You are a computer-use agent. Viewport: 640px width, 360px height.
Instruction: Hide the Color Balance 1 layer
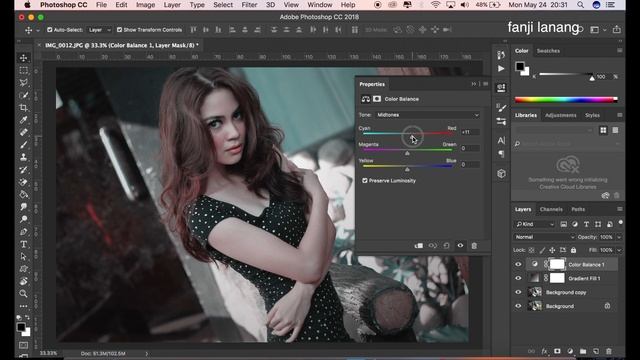point(518,264)
